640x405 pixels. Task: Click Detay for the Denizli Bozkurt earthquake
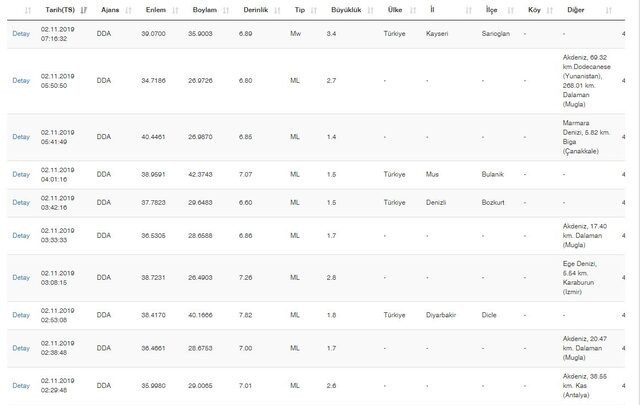[20, 202]
